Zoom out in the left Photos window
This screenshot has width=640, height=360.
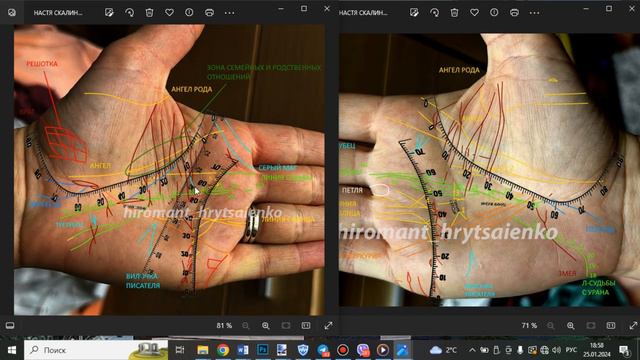(245, 325)
